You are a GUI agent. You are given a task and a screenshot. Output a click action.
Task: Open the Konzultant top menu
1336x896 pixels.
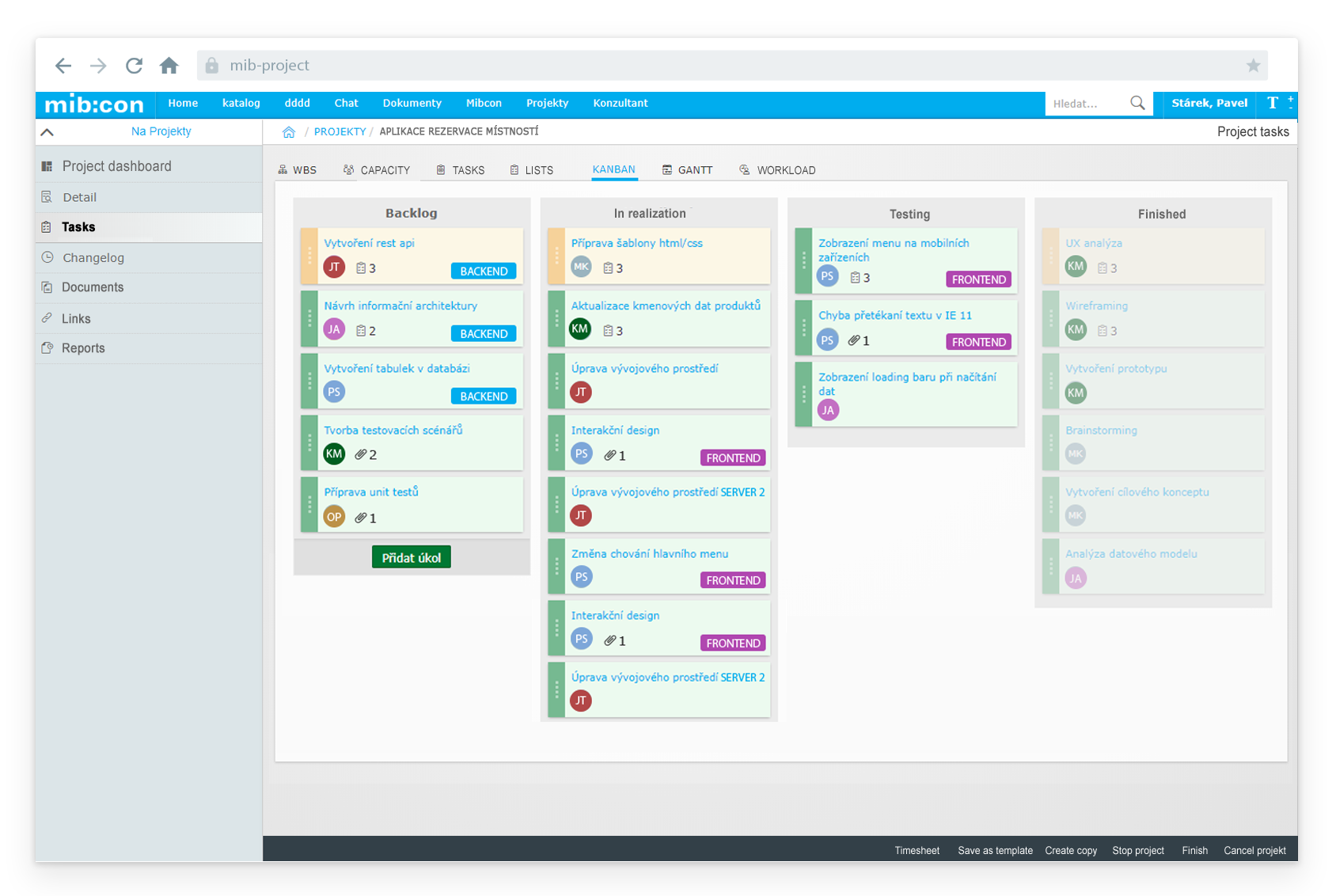point(621,104)
